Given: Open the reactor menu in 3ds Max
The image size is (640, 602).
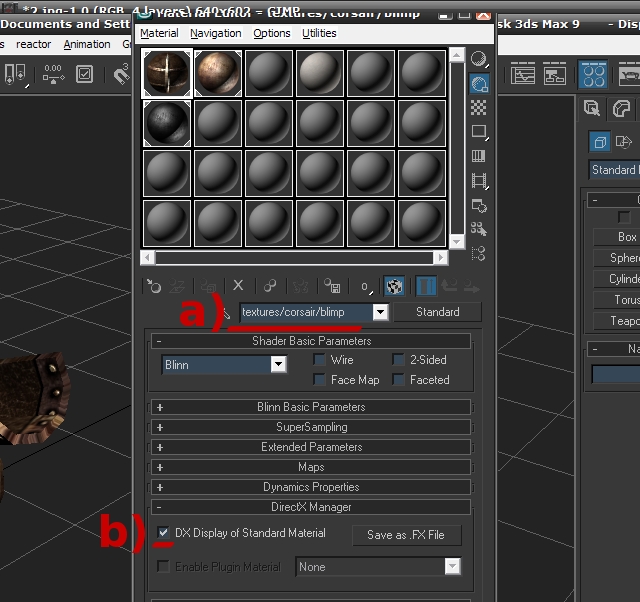Looking at the screenshot, I should pos(33,44).
